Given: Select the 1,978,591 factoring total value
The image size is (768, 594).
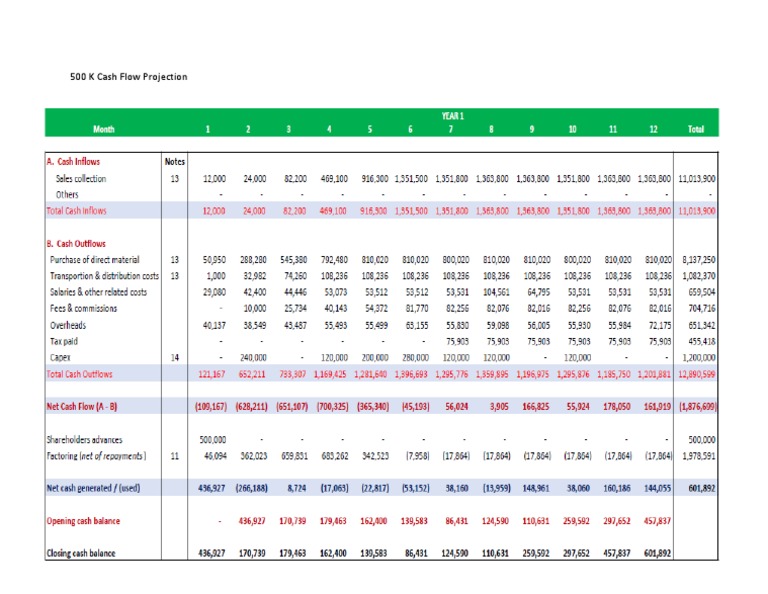Looking at the screenshot, I should click(698, 456).
